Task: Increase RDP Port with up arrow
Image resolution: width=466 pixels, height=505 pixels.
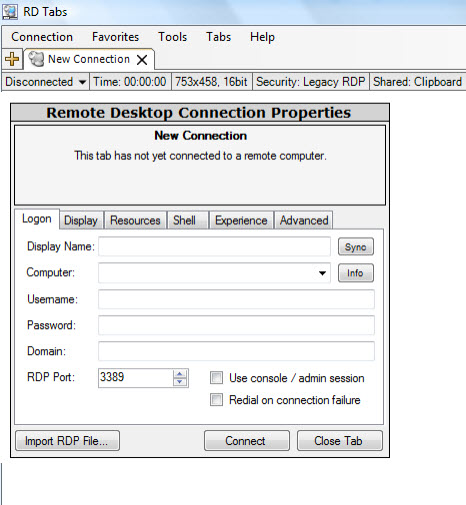Action: click(180, 374)
